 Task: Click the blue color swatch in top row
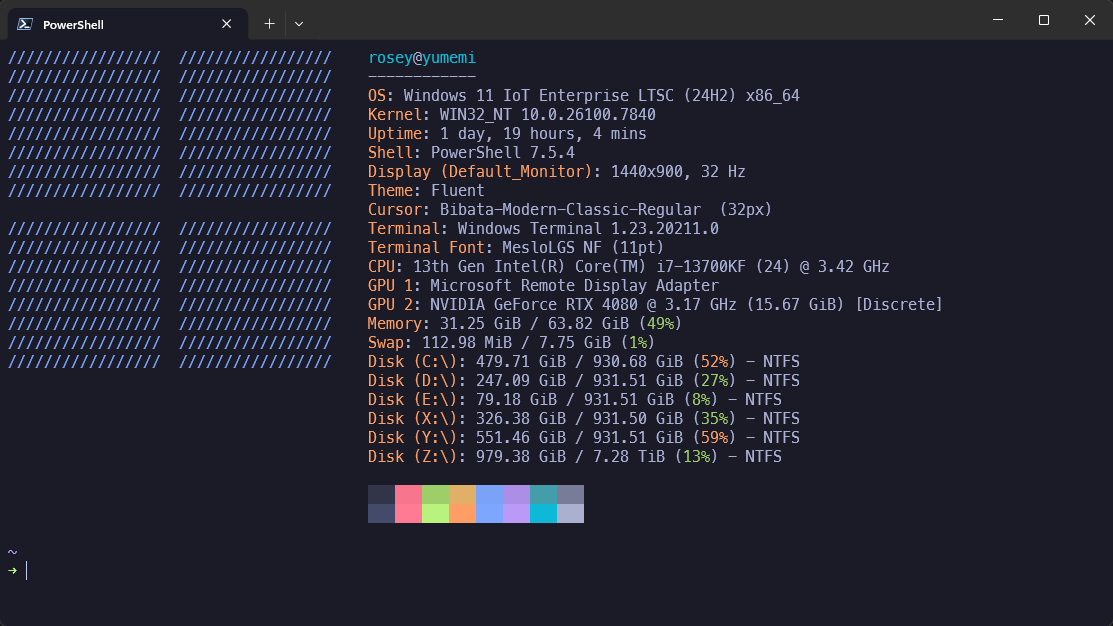(489, 495)
